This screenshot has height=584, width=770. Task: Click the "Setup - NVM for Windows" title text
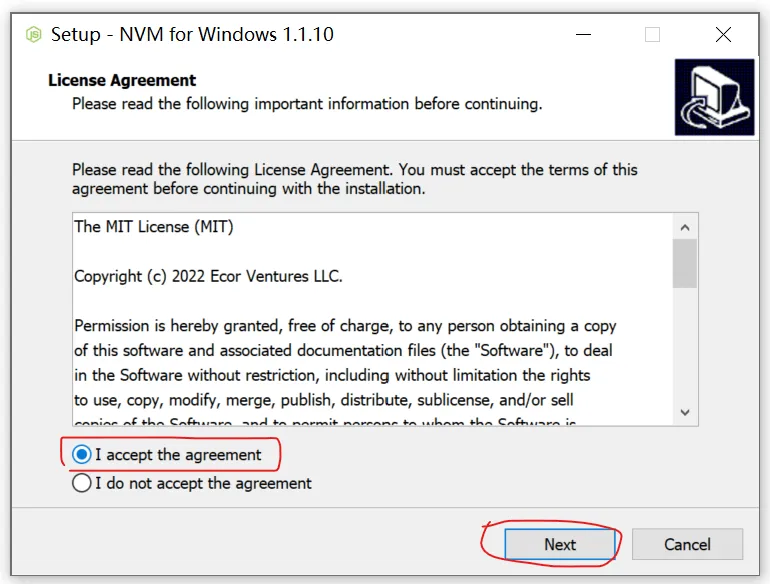pyautogui.click(x=192, y=35)
